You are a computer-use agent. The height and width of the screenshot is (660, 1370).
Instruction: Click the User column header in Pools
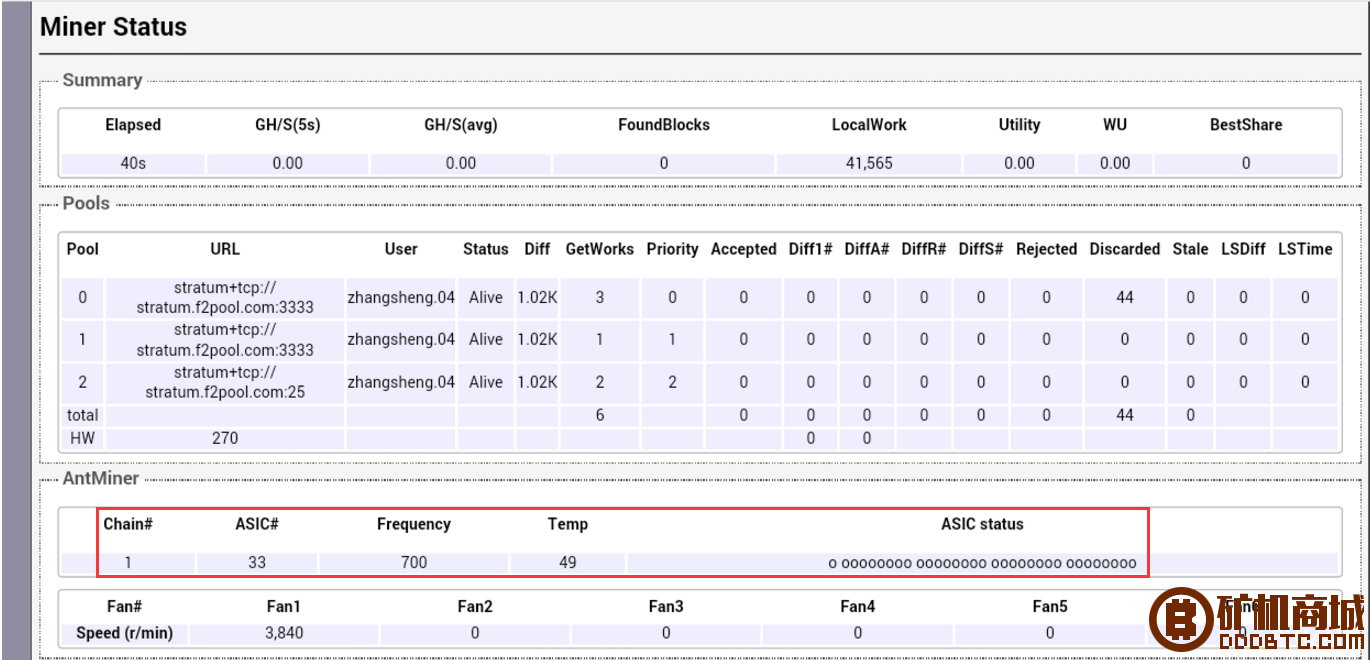pyautogui.click(x=401, y=249)
